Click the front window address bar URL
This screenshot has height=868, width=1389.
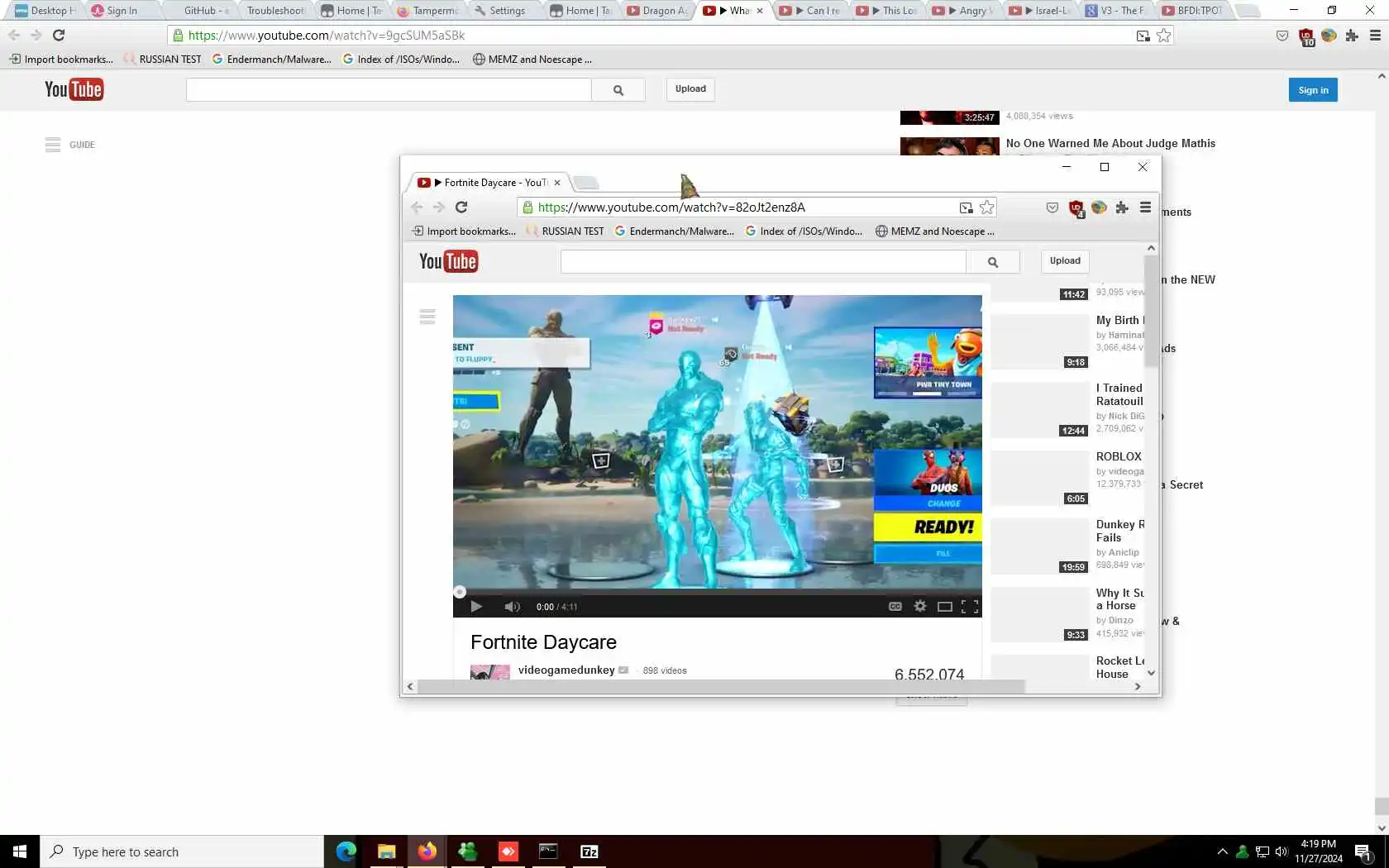coord(671,207)
